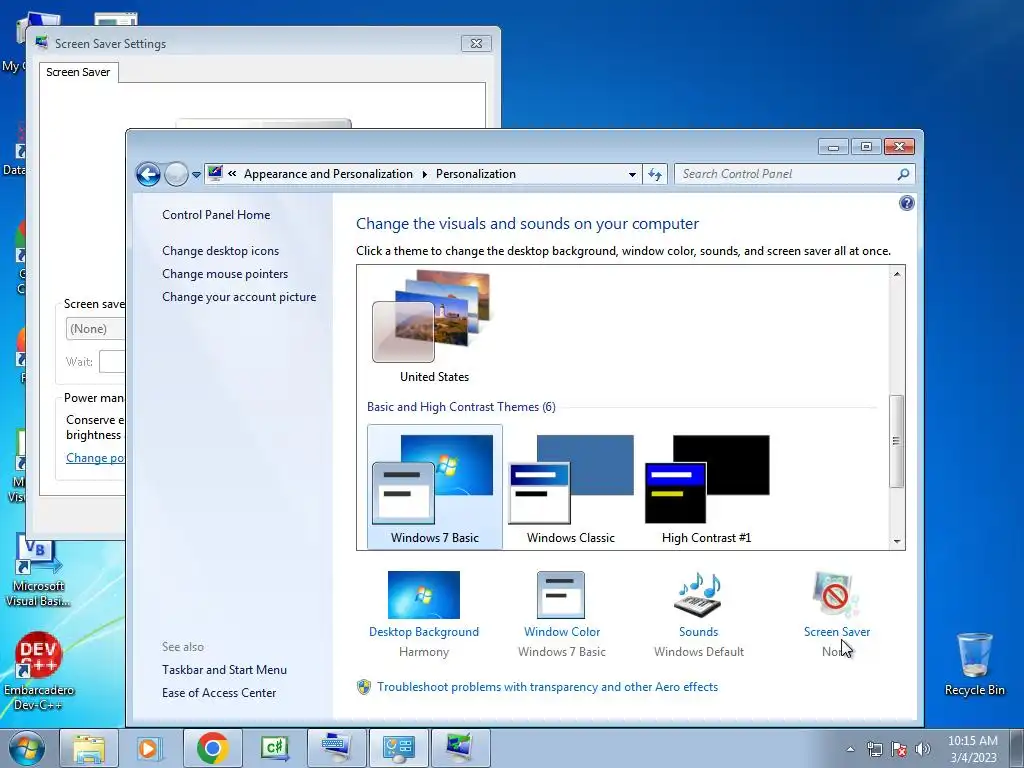Click the volume speaker tray icon

922,749
